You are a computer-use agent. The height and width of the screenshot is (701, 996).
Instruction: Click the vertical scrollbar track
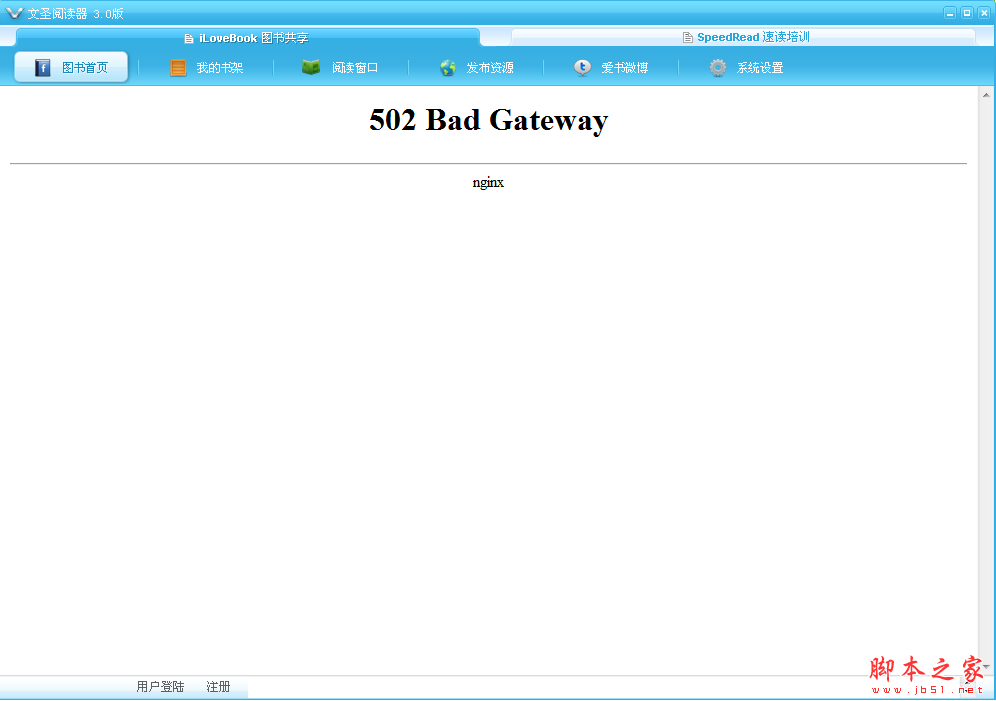click(986, 381)
